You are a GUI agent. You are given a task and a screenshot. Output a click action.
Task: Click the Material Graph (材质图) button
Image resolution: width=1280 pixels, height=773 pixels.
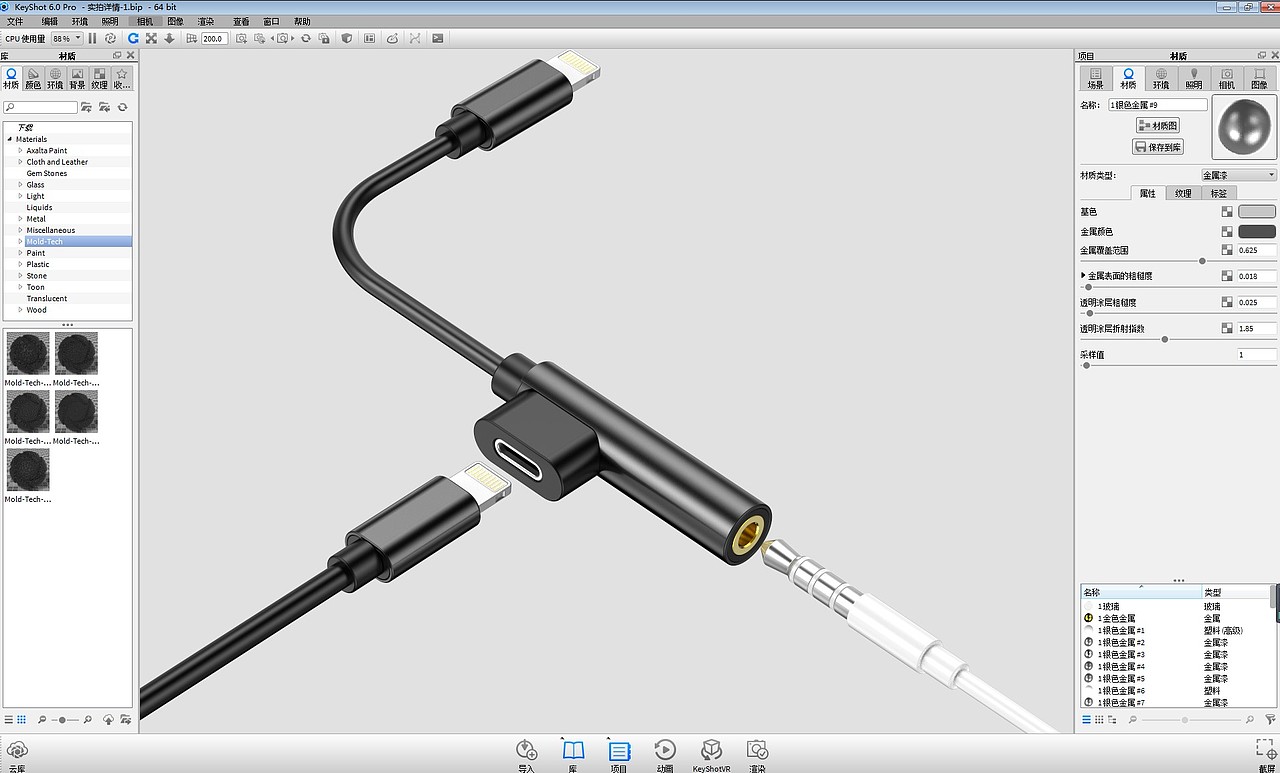(x=1159, y=125)
